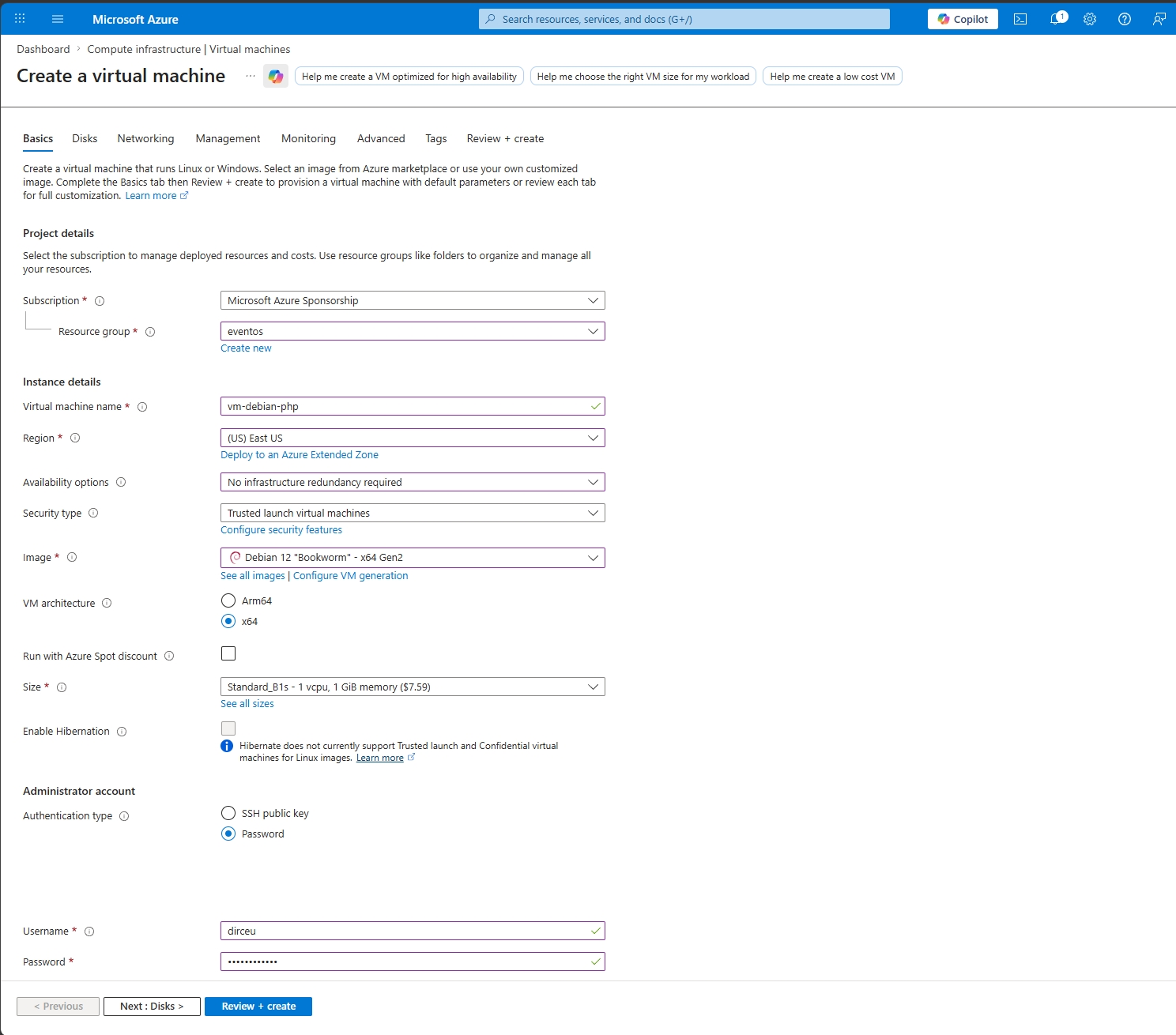
Task: Open the Image dropdown
Action: pos(413,557)
